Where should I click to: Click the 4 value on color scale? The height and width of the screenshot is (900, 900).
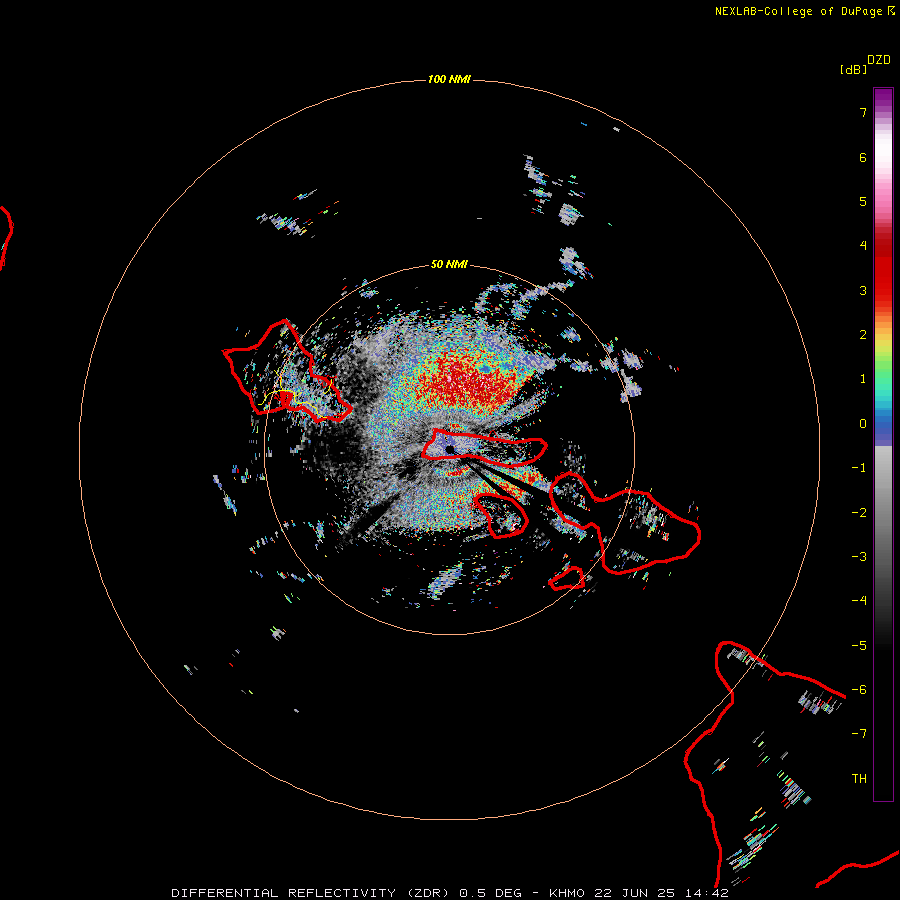coord(863,246)
